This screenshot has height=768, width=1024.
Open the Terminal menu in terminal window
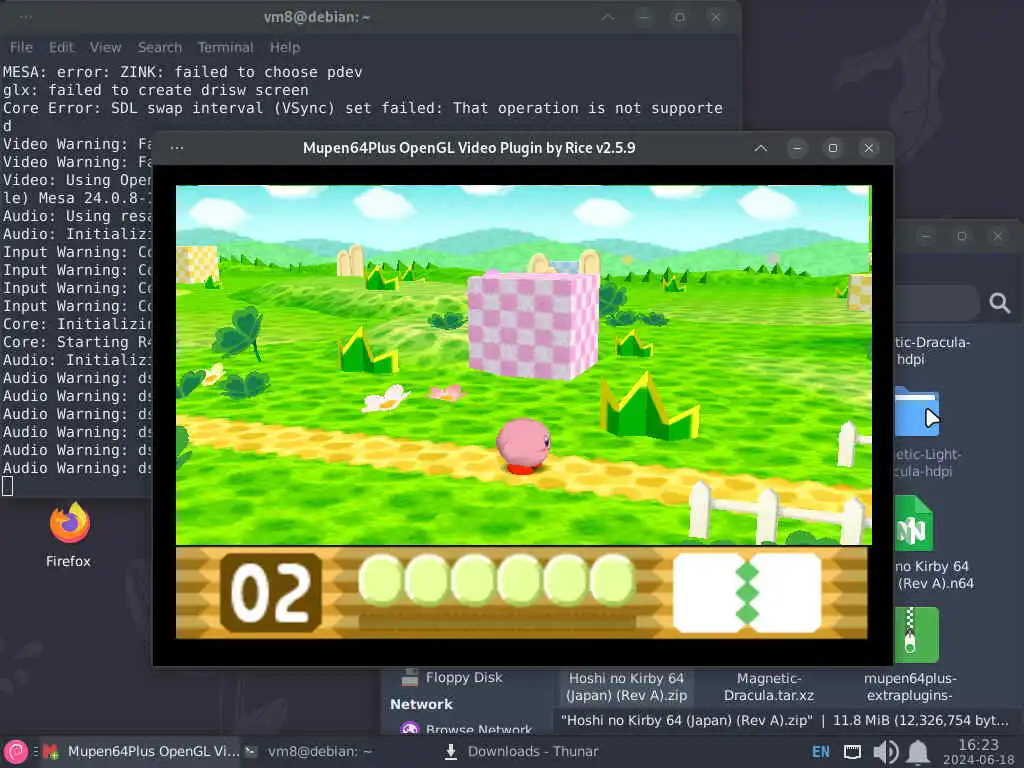[225, 48]
